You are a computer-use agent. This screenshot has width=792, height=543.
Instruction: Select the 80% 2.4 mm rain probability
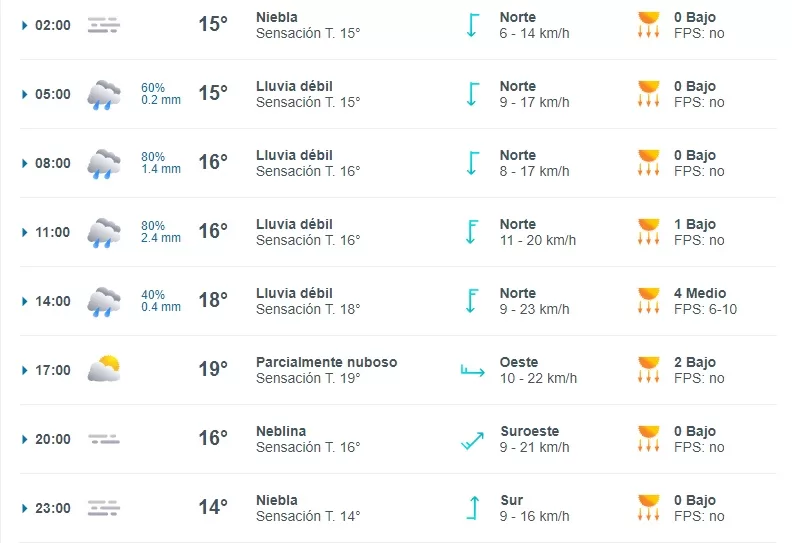tap(160, 232)
